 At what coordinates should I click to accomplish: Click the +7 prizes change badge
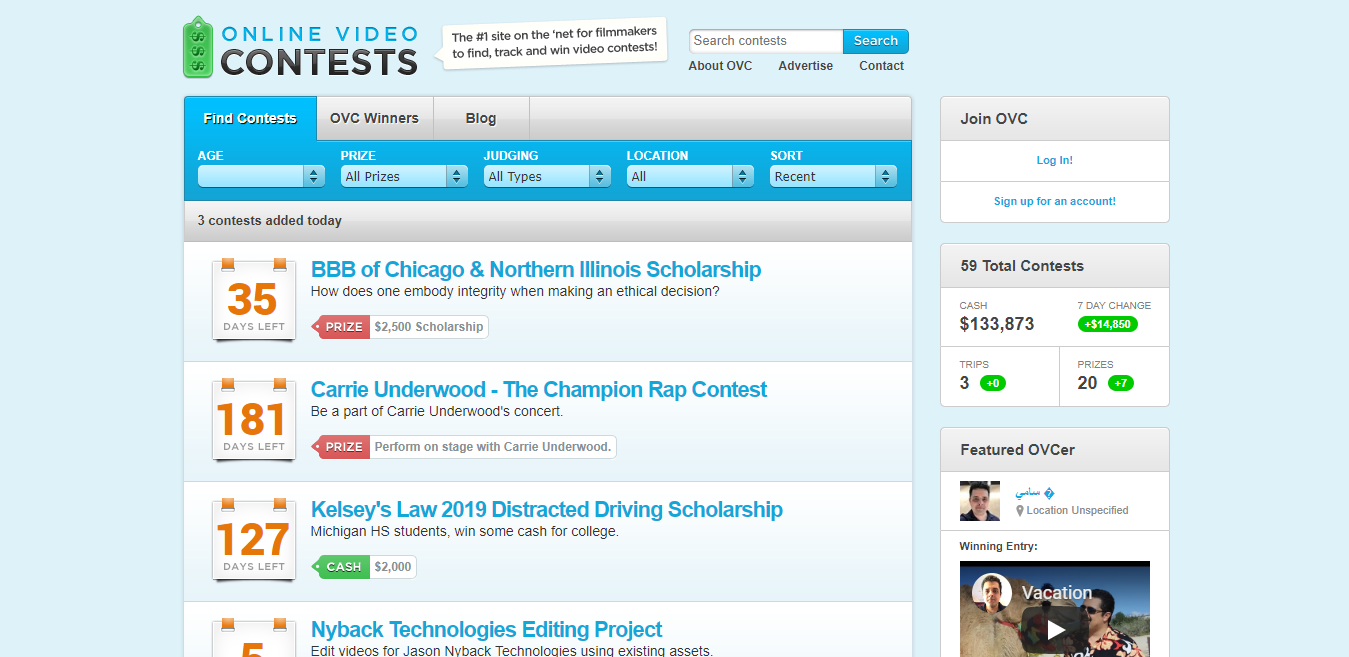coord(1121,383)
